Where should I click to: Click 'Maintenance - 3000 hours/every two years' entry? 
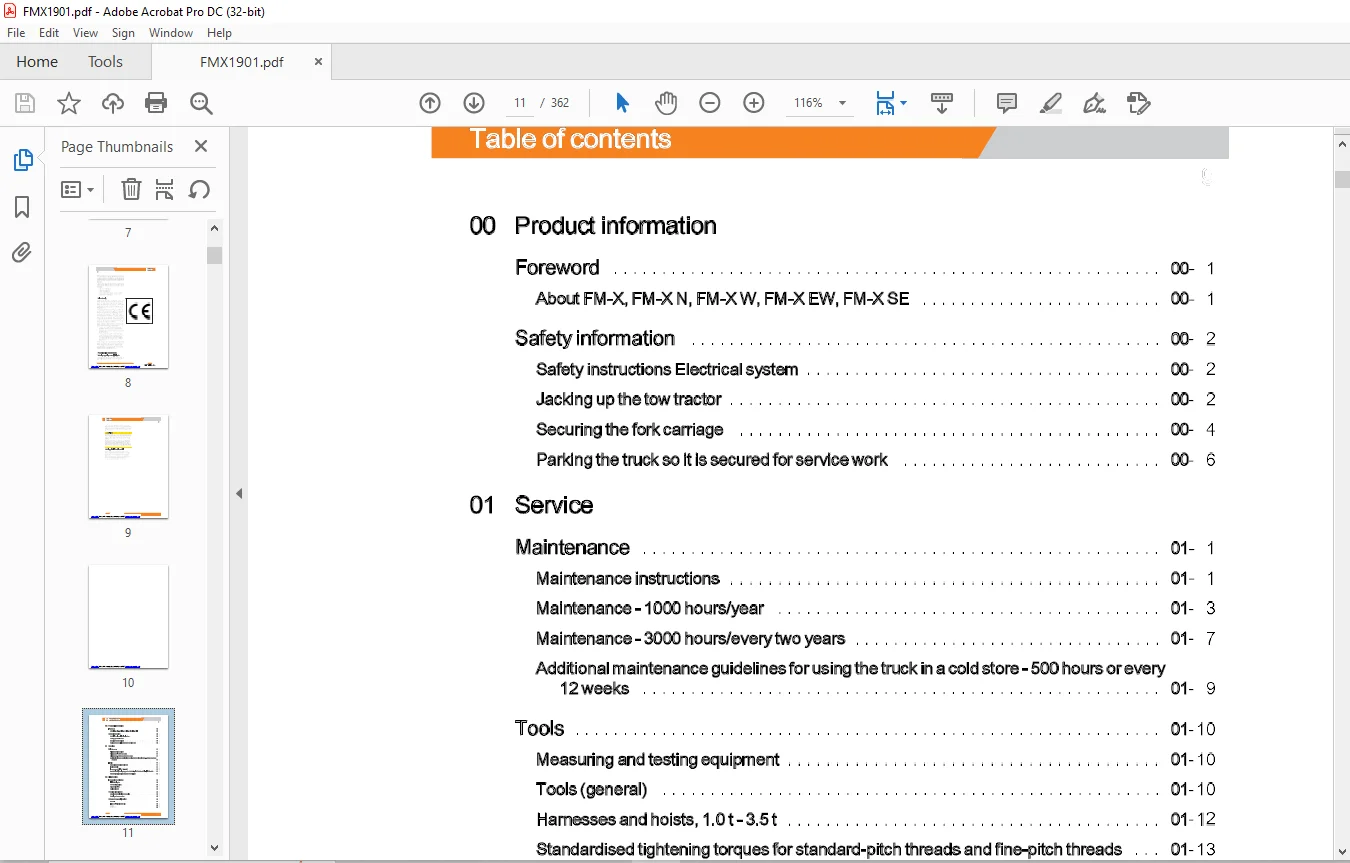(690, 638)
